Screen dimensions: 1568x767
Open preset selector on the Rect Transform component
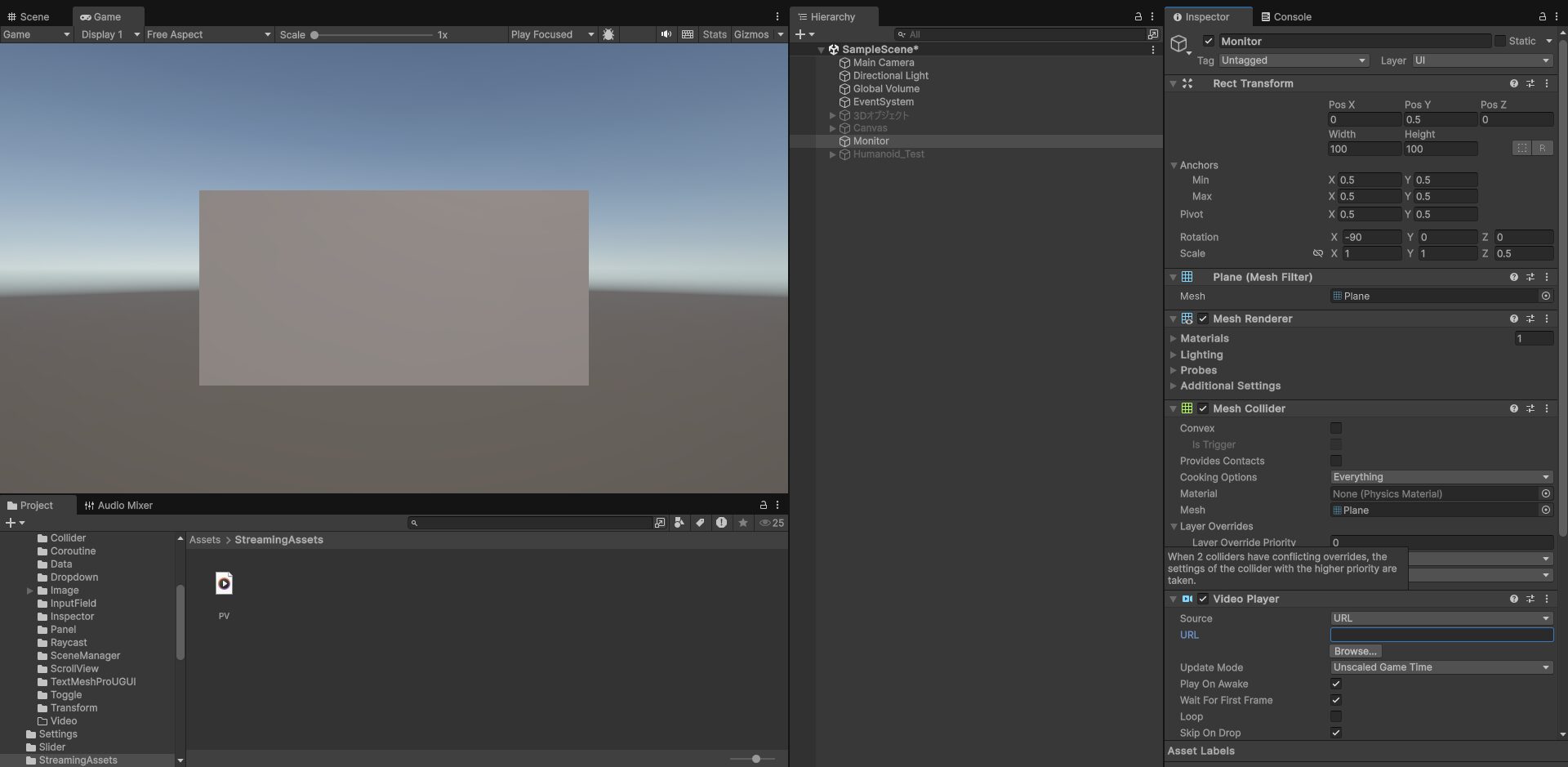(x=1530, y=83)
